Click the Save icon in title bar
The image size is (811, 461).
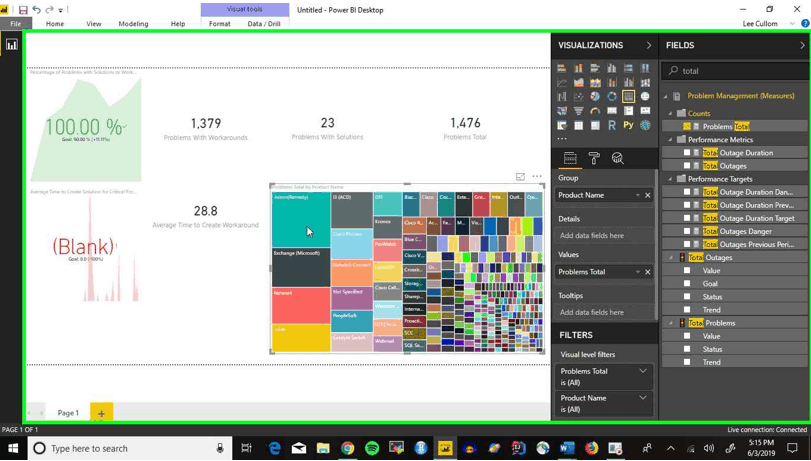click(x=23, y=10)
